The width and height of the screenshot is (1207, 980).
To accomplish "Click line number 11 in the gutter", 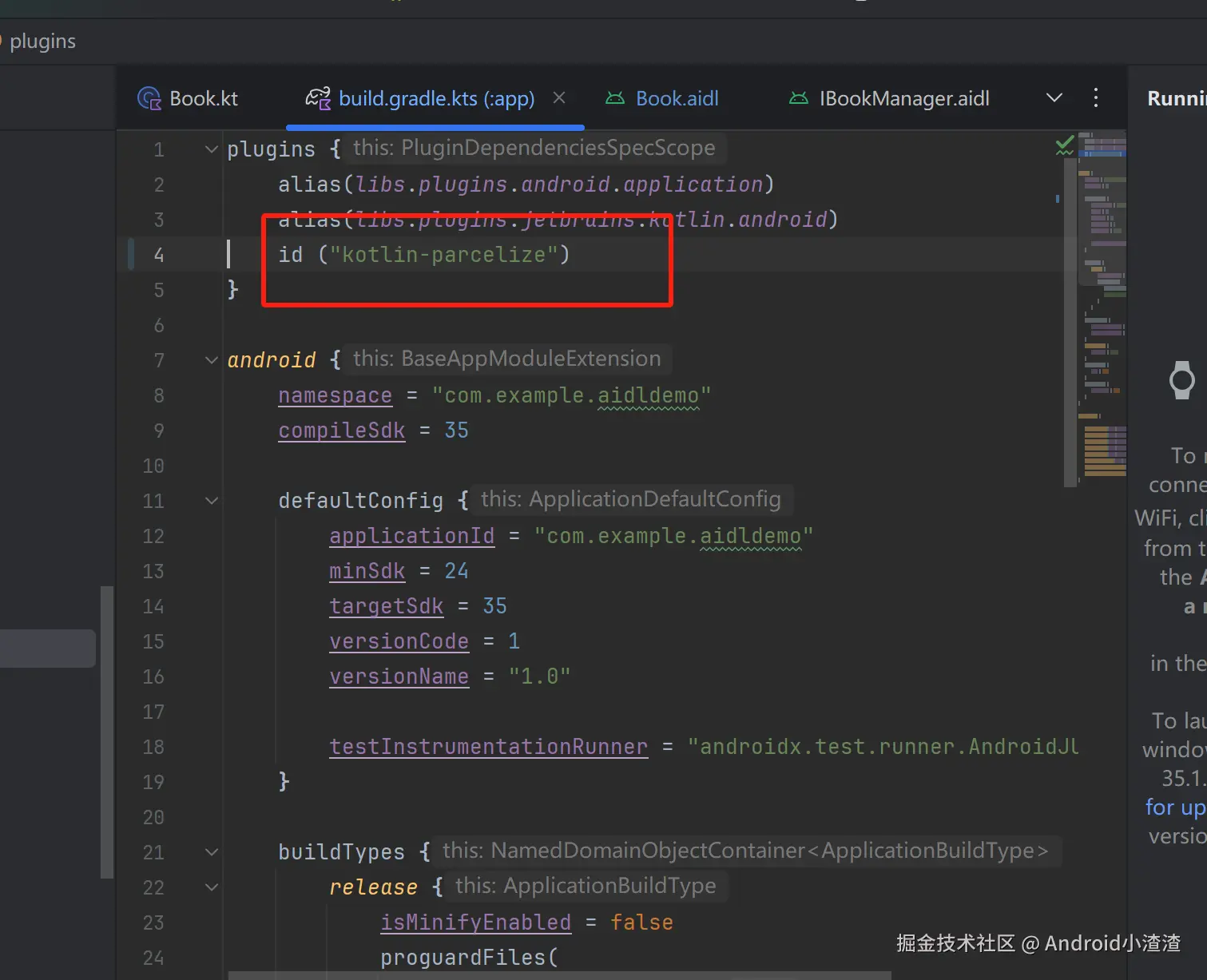I will 153,501.
